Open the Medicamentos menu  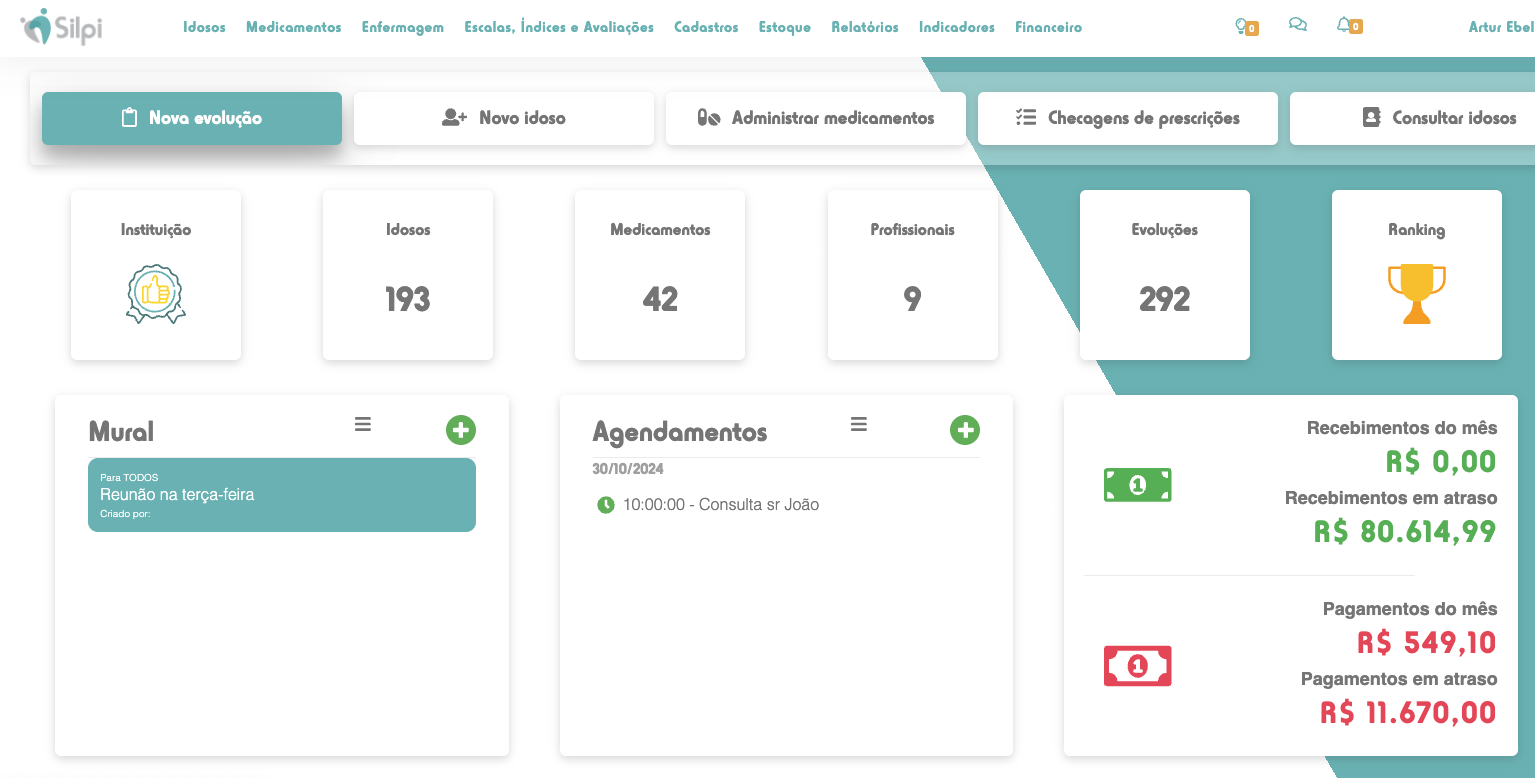(293, 27)
